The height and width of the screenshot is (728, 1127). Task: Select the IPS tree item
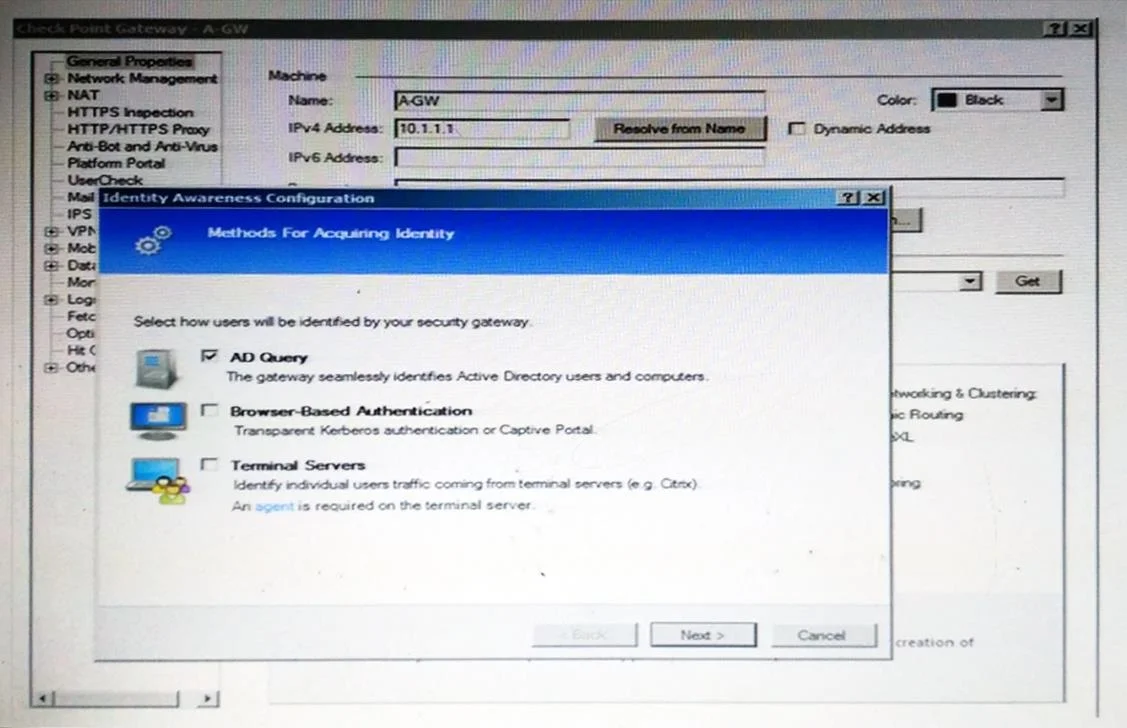tap(79, 214)
